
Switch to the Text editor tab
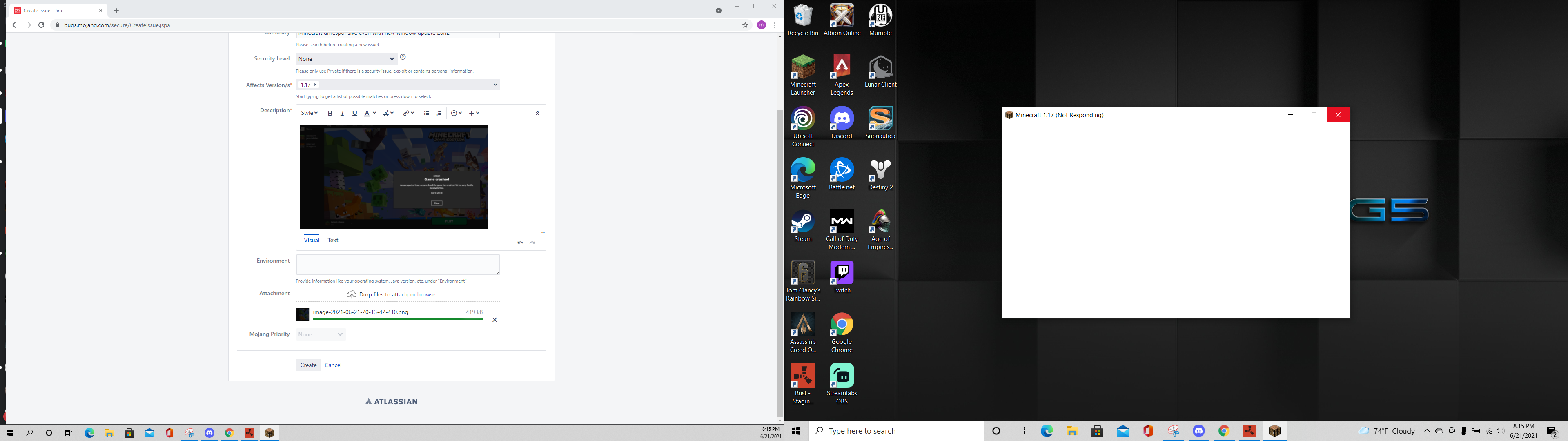click(333, 241)
